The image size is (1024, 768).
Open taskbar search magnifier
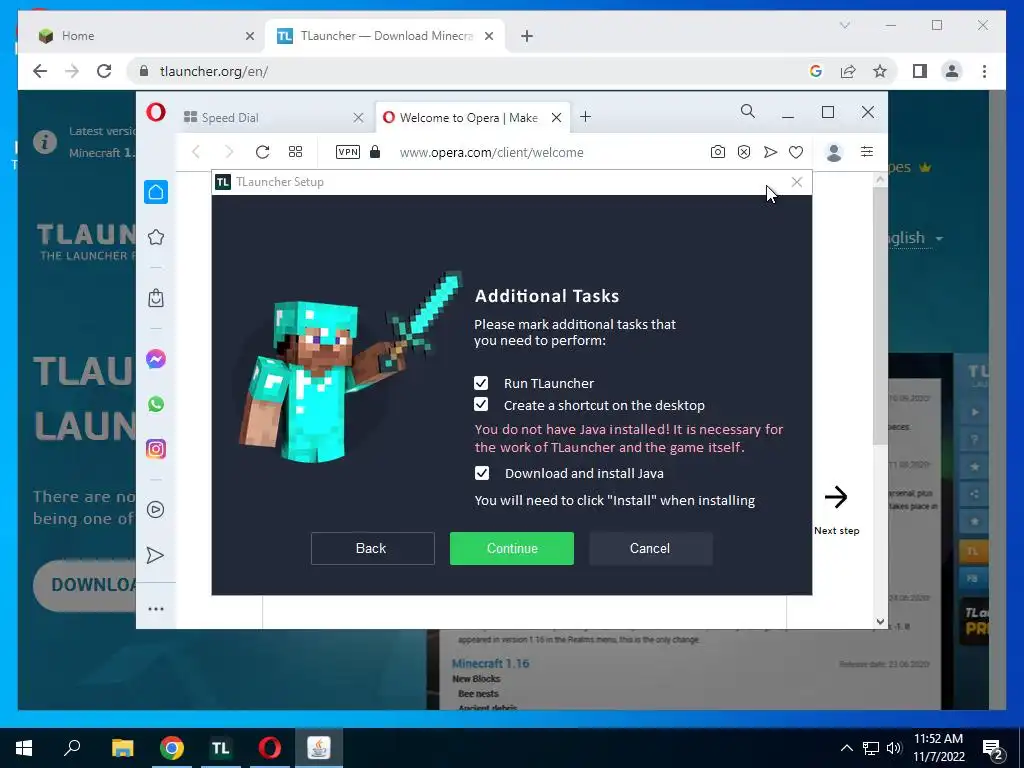tap(72, 747)
